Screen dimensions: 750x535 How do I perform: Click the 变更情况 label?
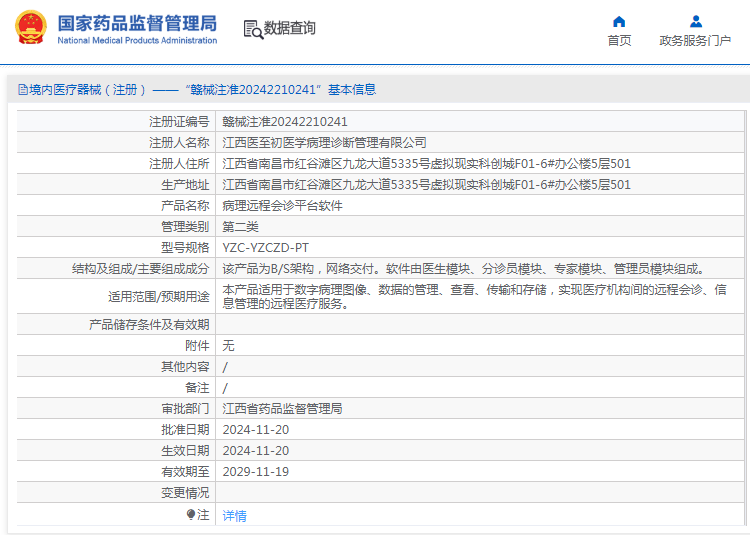click(185, 492)
